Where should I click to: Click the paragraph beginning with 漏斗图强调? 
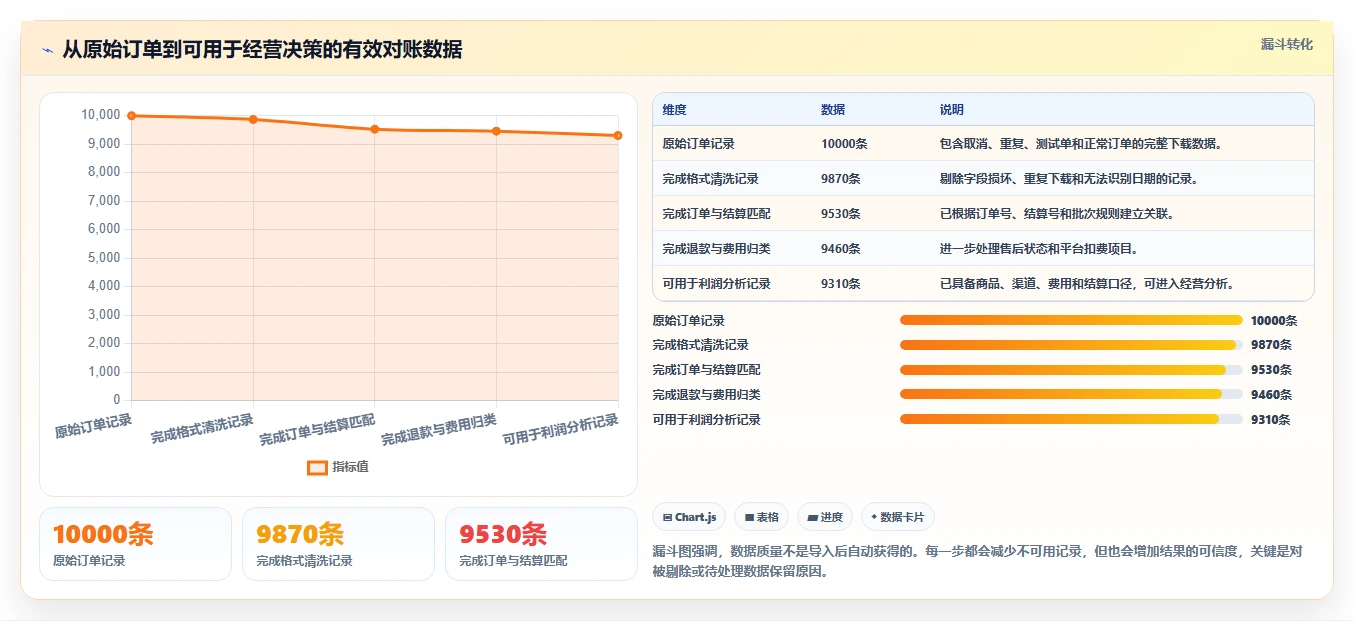pyautogui.click(x=977, y=562)
